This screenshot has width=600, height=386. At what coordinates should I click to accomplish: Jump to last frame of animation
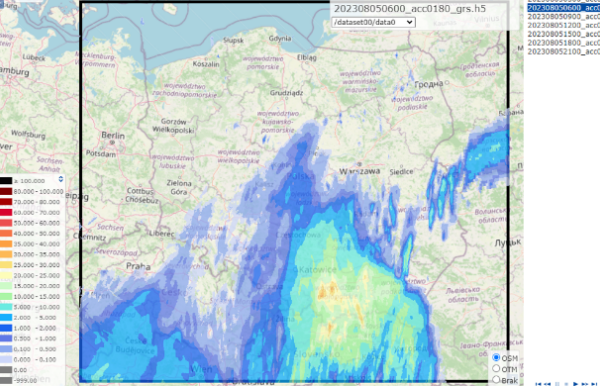594,384
